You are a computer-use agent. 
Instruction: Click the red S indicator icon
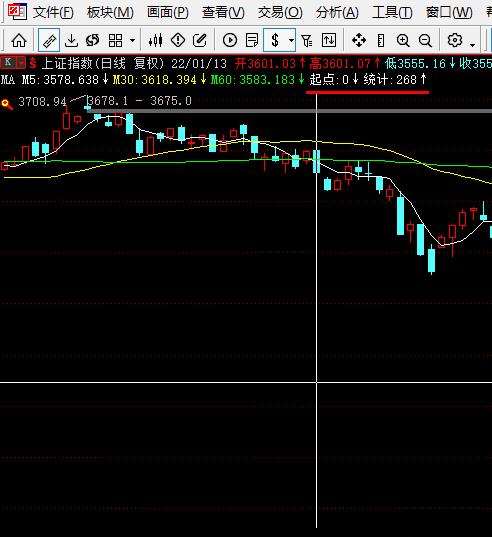(x=33, y=63)
